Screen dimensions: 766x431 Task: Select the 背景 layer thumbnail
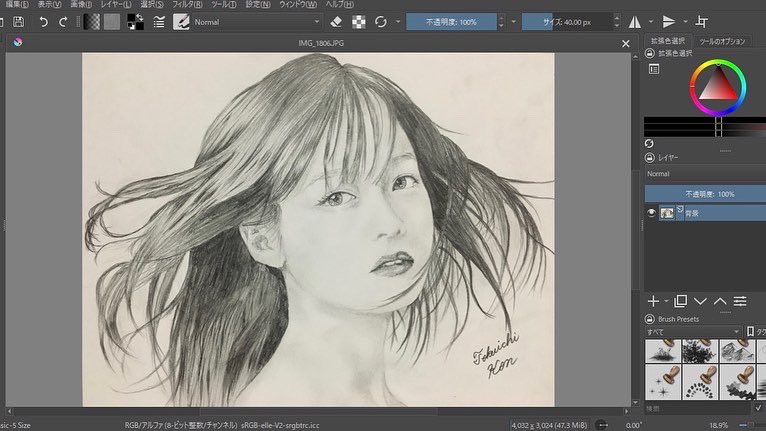pyautogui.click(x=667, y=213)
